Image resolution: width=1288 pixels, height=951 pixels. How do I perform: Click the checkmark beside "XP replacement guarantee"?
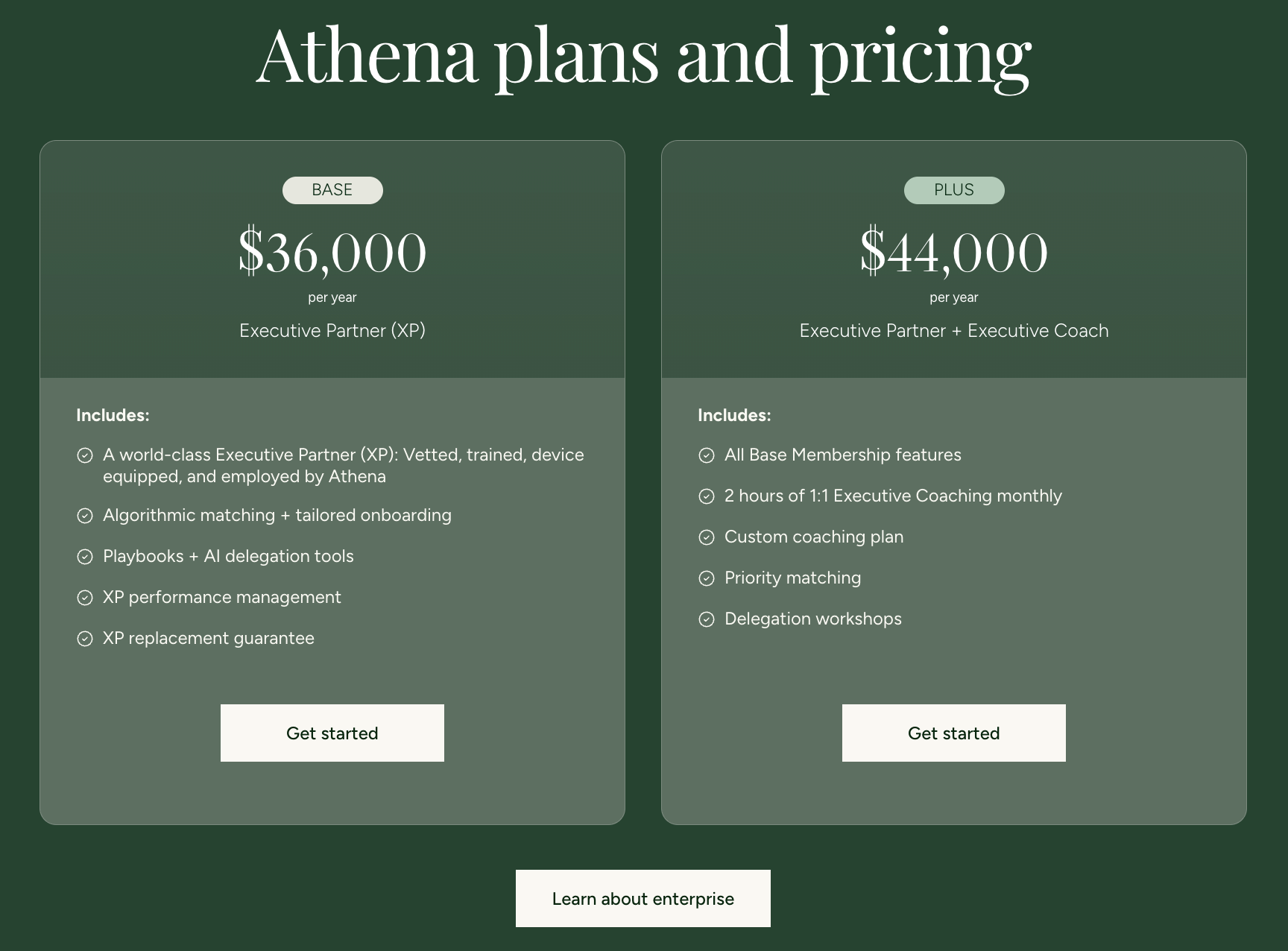[84, 638]
